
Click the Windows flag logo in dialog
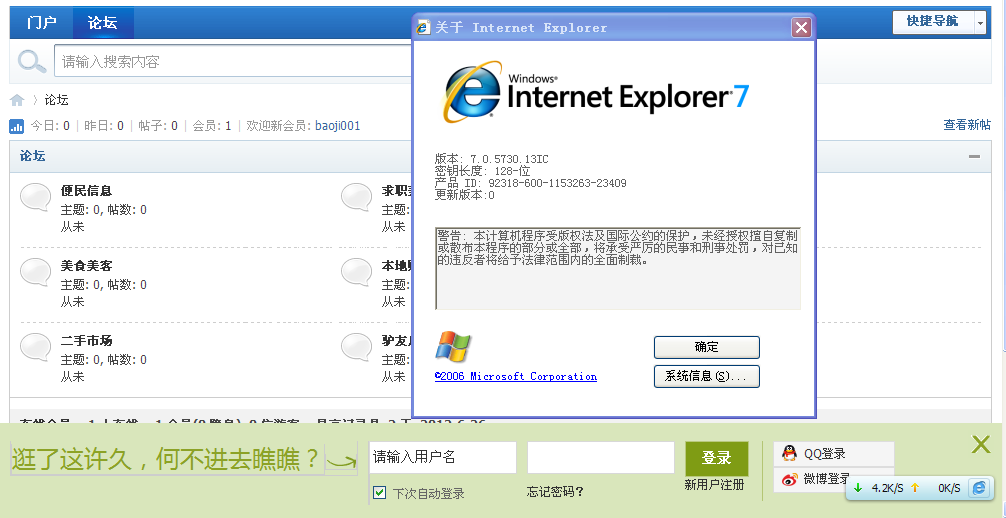click(x=453, y=347)
